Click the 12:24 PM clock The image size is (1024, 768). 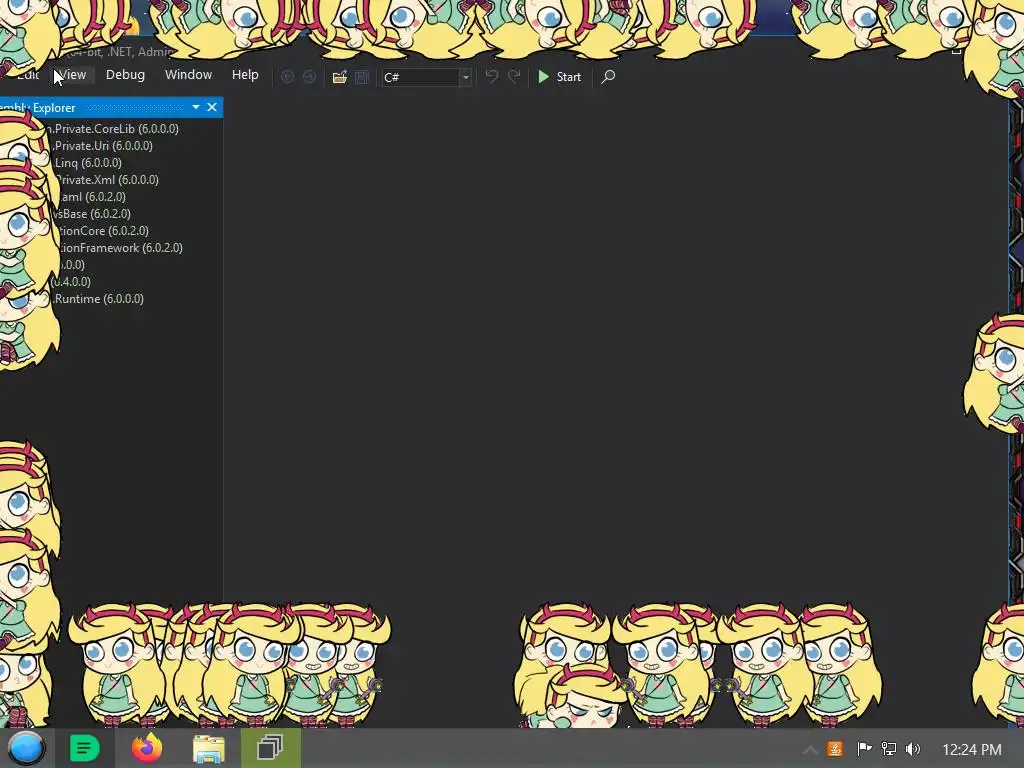coord(972,750)
